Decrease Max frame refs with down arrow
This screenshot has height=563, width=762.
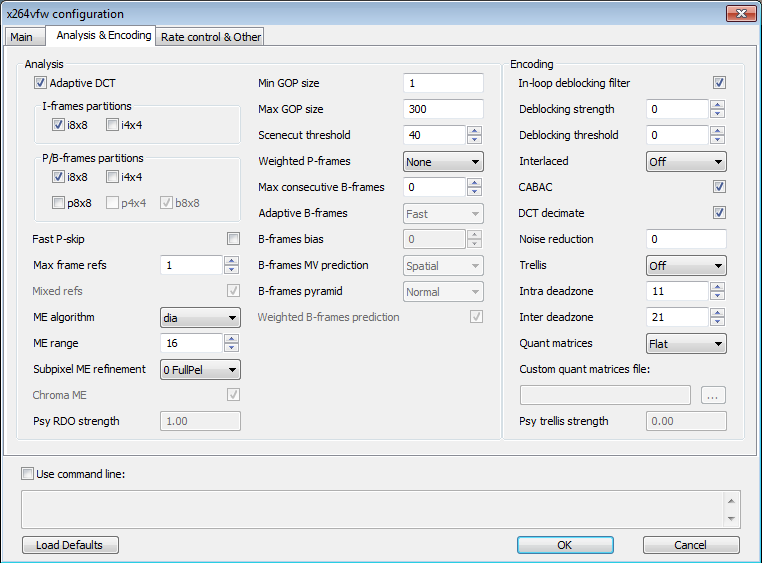point(231,270)
